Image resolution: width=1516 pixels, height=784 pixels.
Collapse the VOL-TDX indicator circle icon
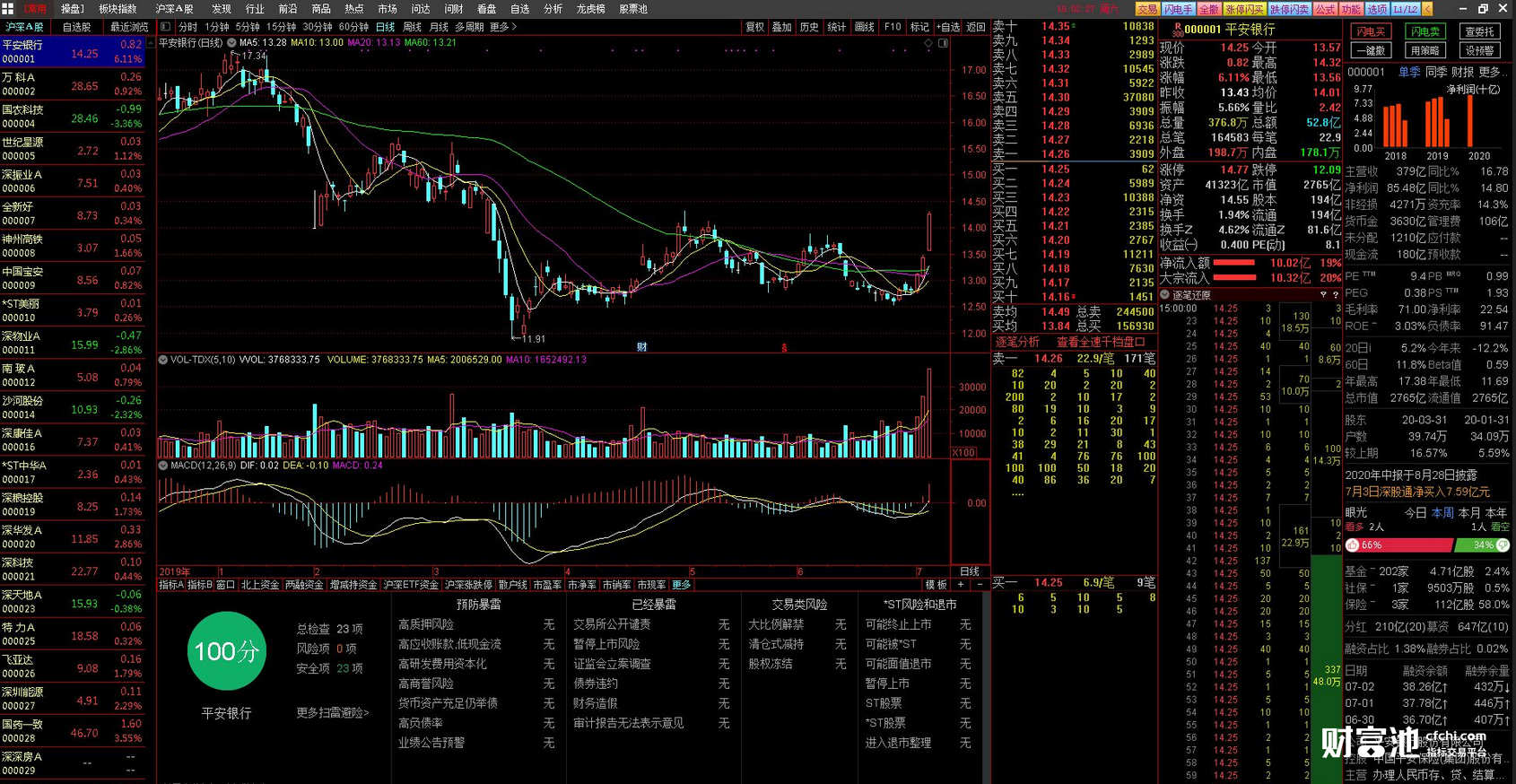163,360
